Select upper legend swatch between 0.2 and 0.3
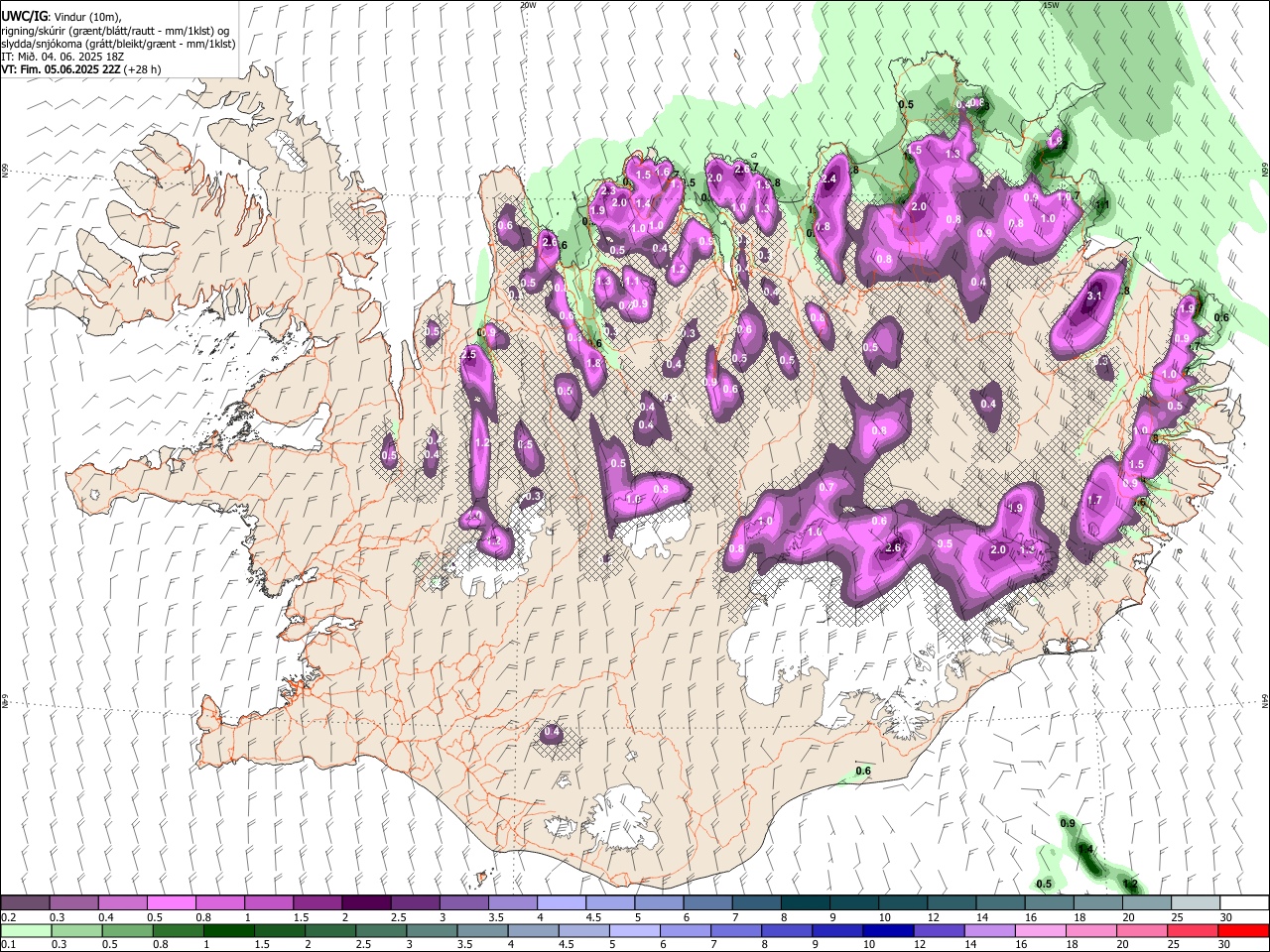This screenshot has height=952, width=1270. 25,902
